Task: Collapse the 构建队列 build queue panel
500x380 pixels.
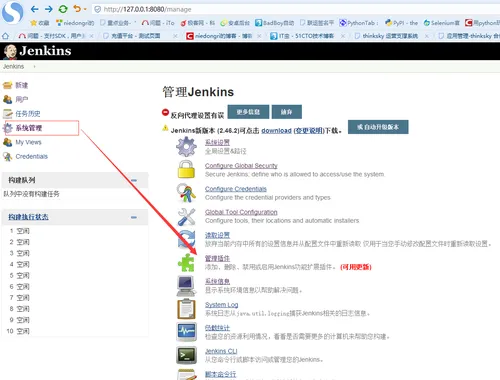Action: (134, 180)
